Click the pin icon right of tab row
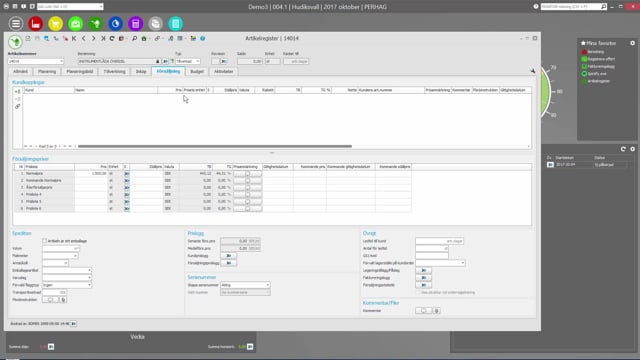Image resolution: width=640 pixels, height=360 pixels. point(533,71)
